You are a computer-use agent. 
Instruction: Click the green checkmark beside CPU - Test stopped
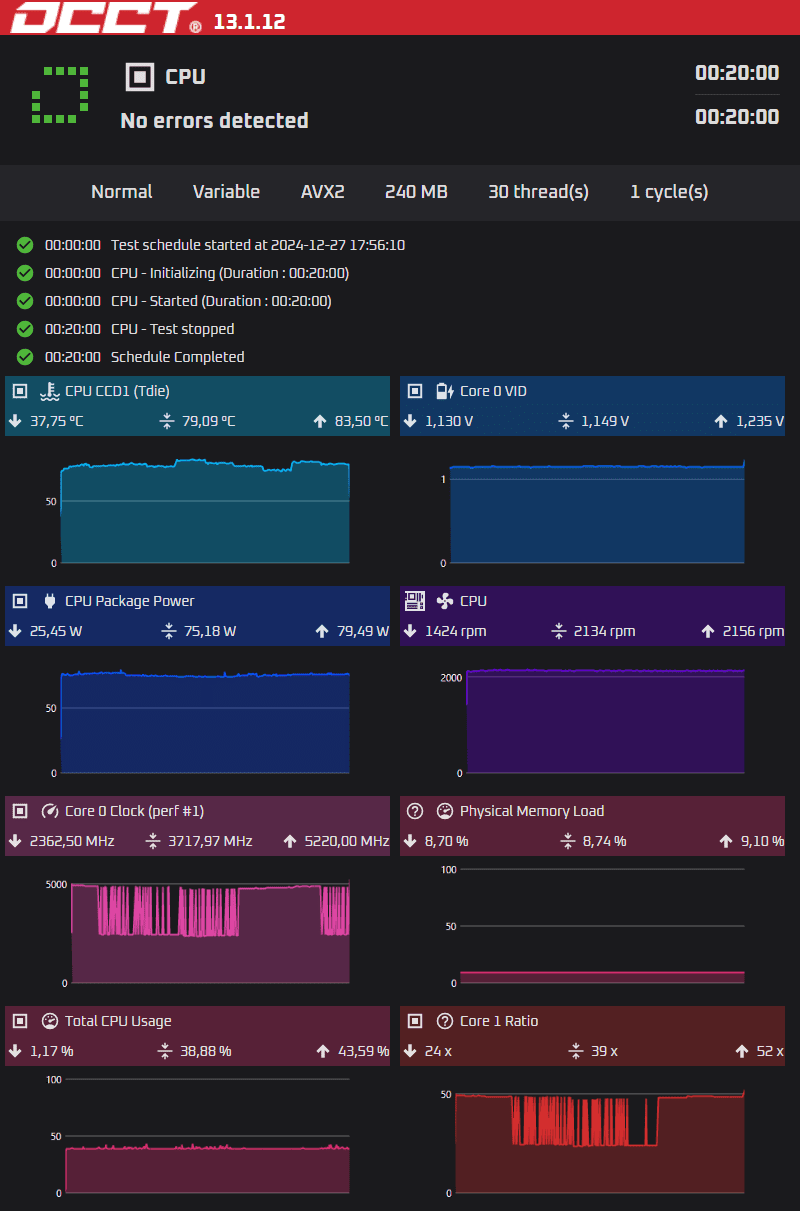[25, 329]
